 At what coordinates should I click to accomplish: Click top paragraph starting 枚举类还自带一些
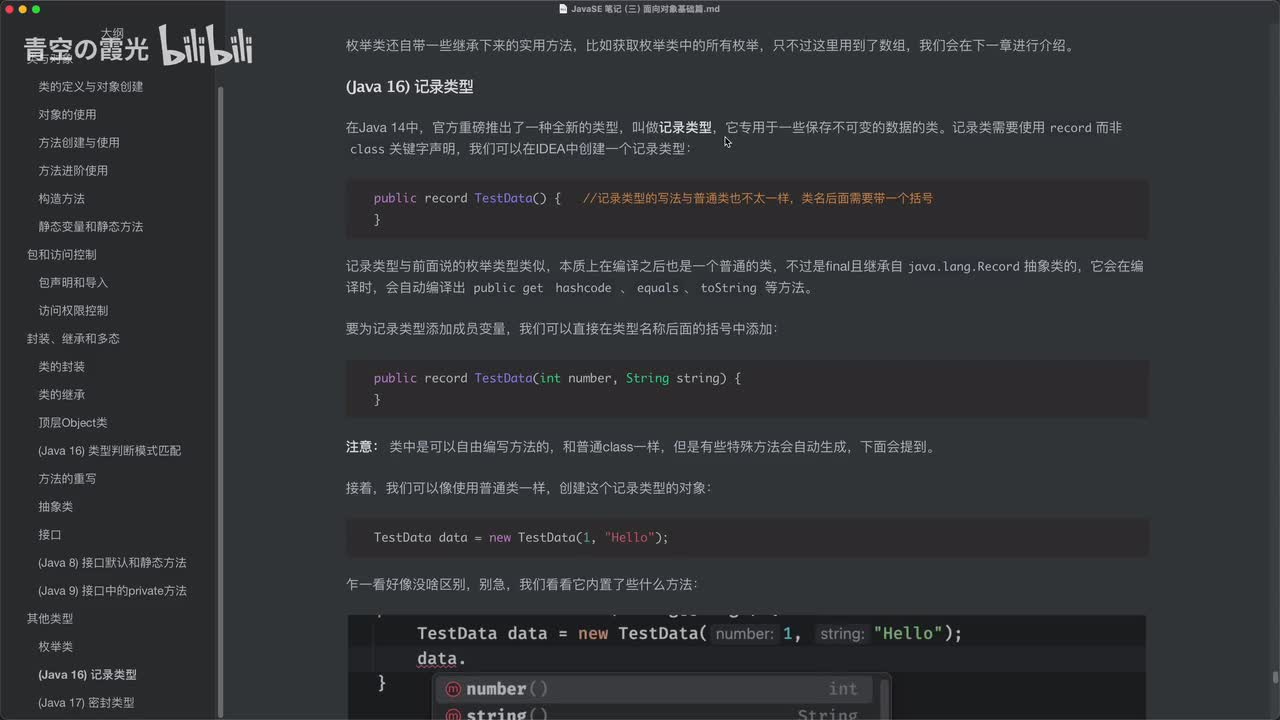710,46
